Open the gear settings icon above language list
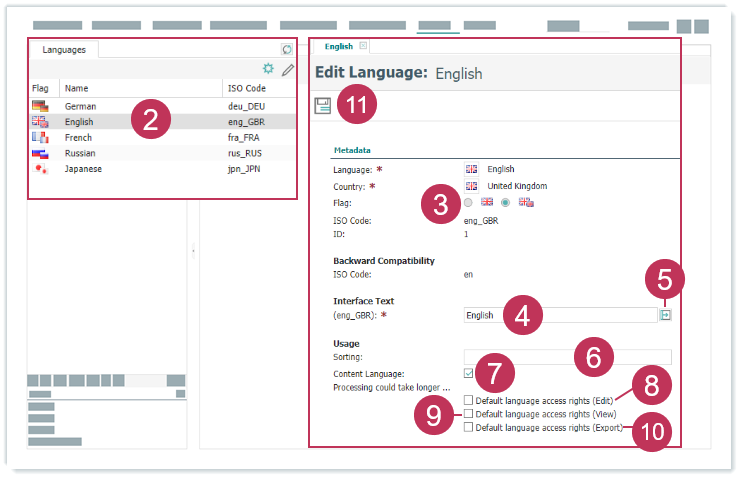Image resolution: width=741 pixels, height=479 pixels. point(268,69)
